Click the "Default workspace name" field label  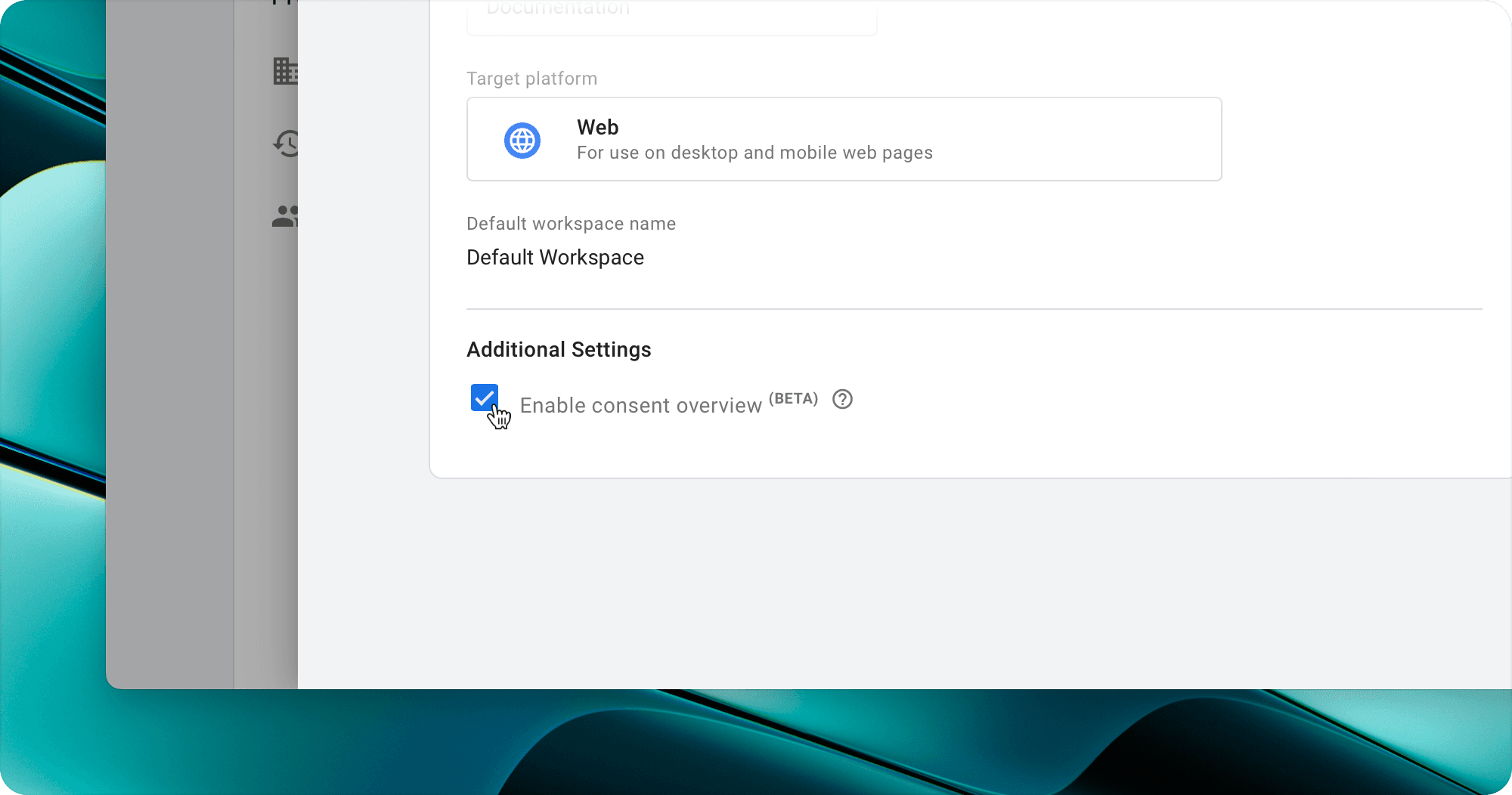click(x=571, y=224)
